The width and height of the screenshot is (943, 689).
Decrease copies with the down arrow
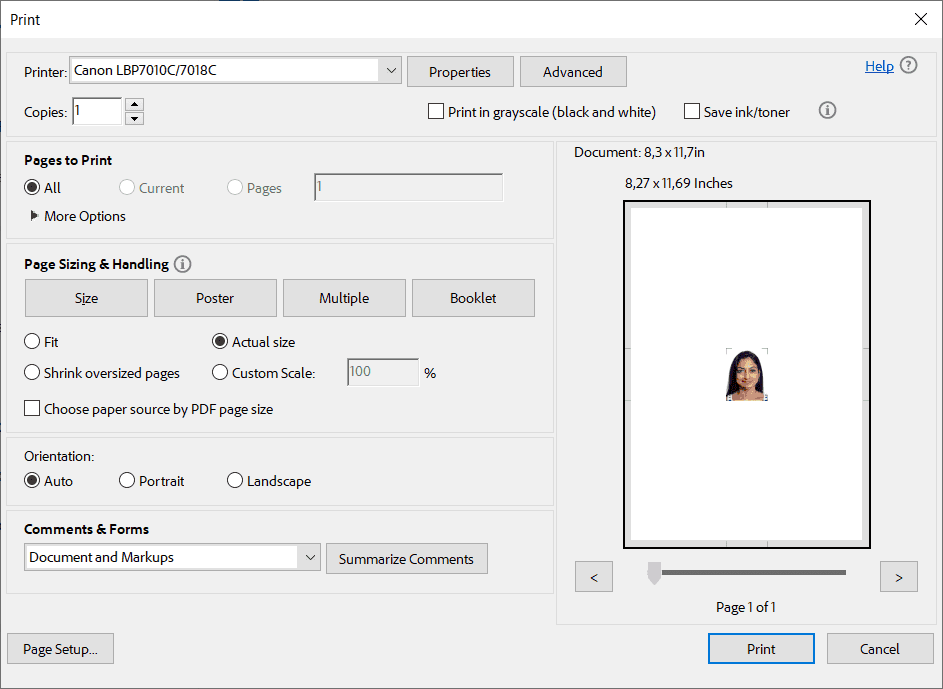click(x=135, y=118)
